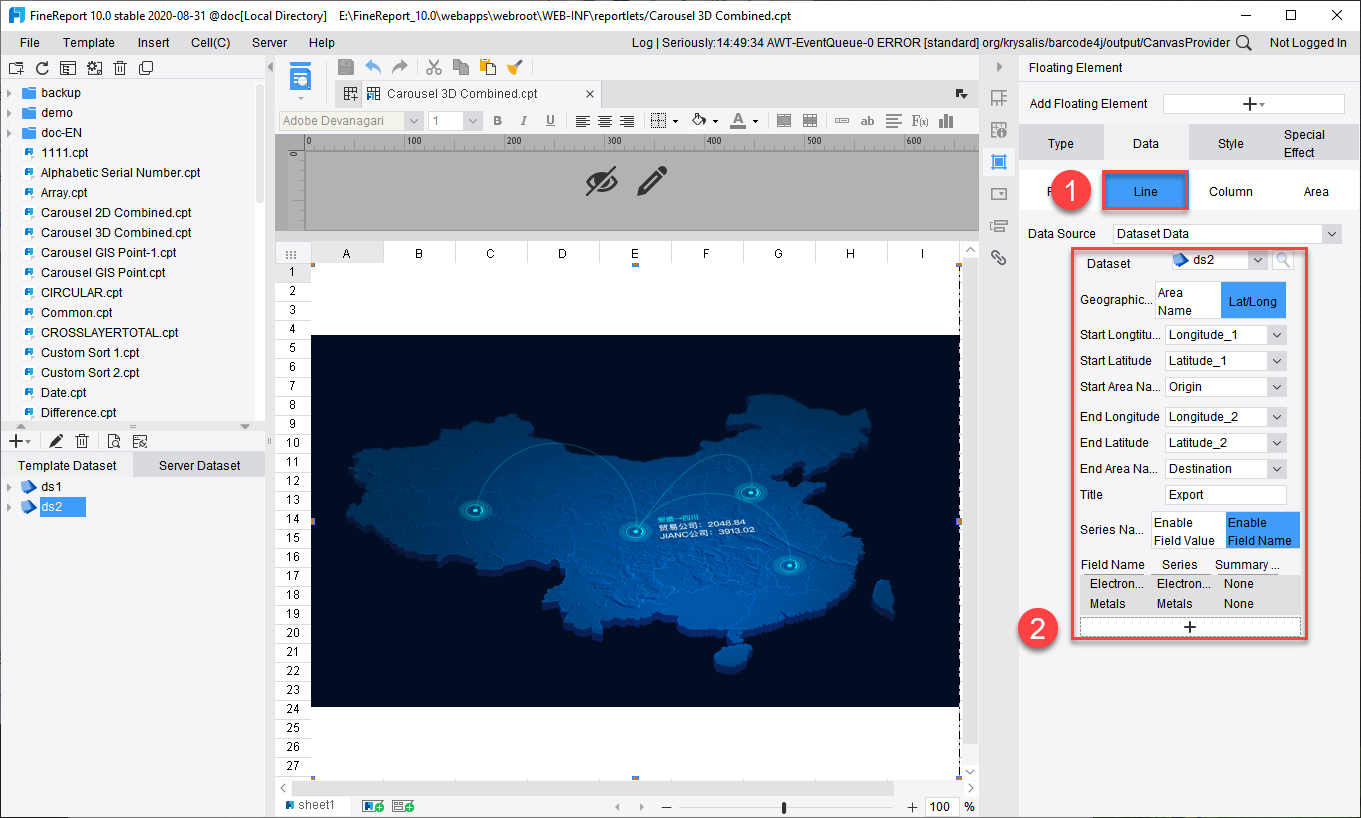Open the Start Longitude dropdown
This screenshot has width=1361, height=818.
(1225, 335)
